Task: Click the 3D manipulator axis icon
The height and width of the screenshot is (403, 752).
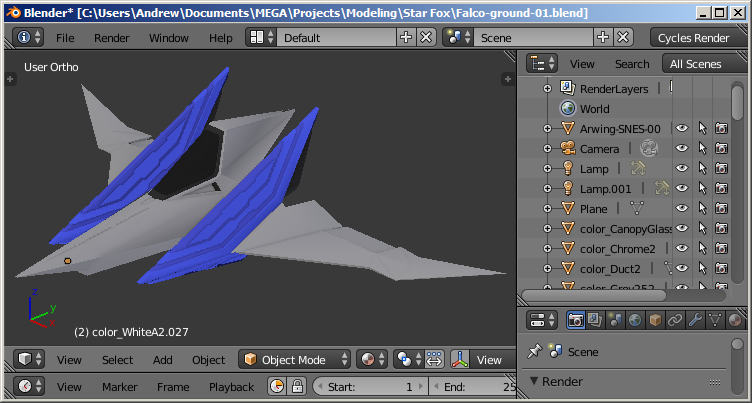Action: pyautogui.click(x=460, y=359)
